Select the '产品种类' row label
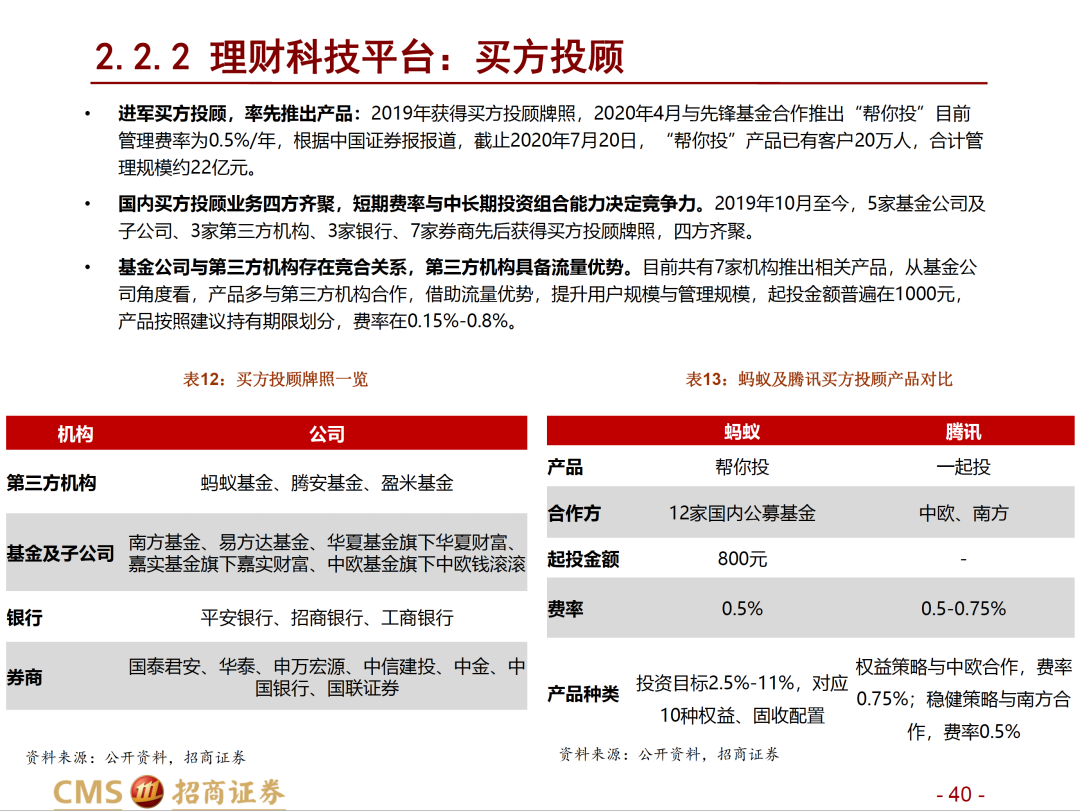The height and width of the screenshot is (811, 1080). (583, 694)
